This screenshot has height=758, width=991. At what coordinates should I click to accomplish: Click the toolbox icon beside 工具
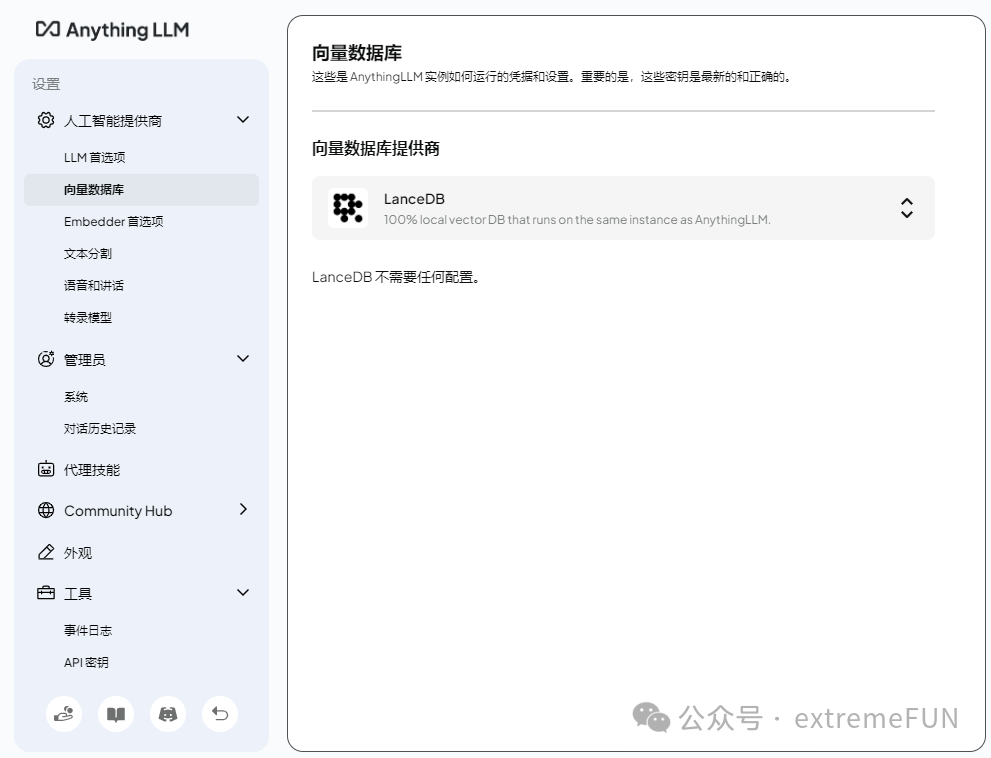click(x=46, y=593)
